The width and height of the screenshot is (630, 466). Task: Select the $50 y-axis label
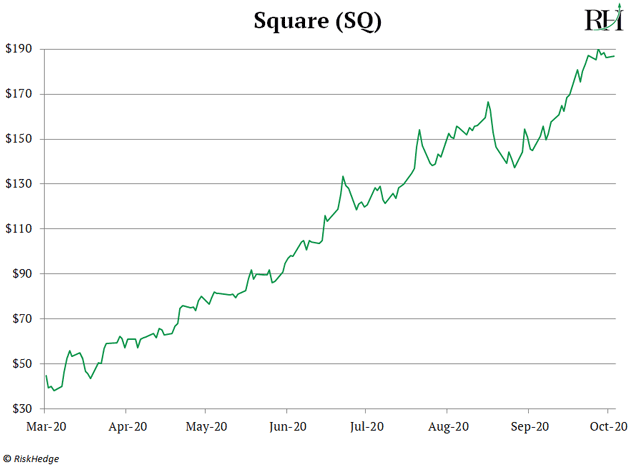click(22, 364)
